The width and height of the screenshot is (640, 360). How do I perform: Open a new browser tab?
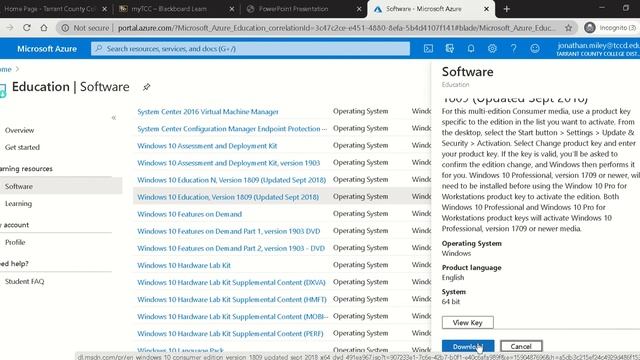click(x=507, y=9)
